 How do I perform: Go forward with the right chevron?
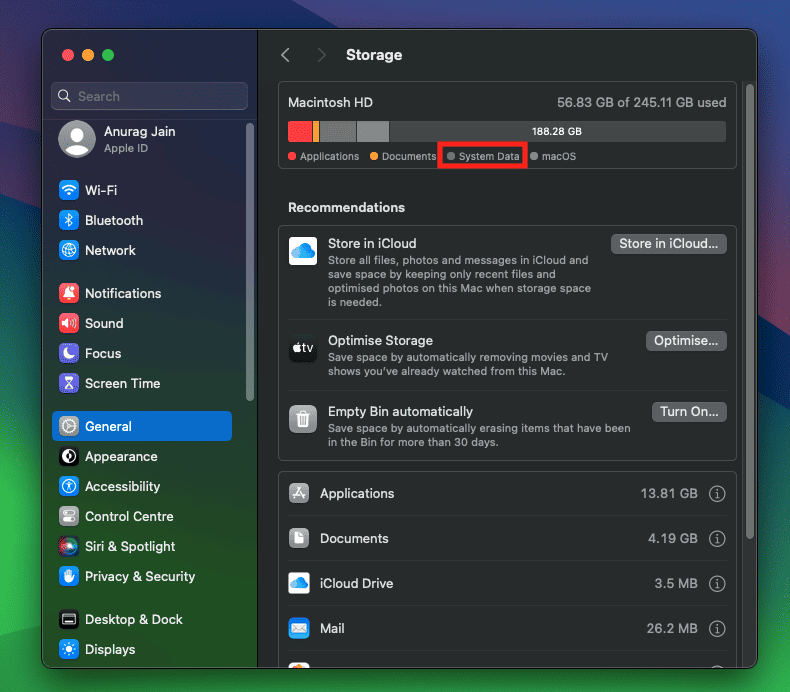pyautogui.click(x=321, y=55)
